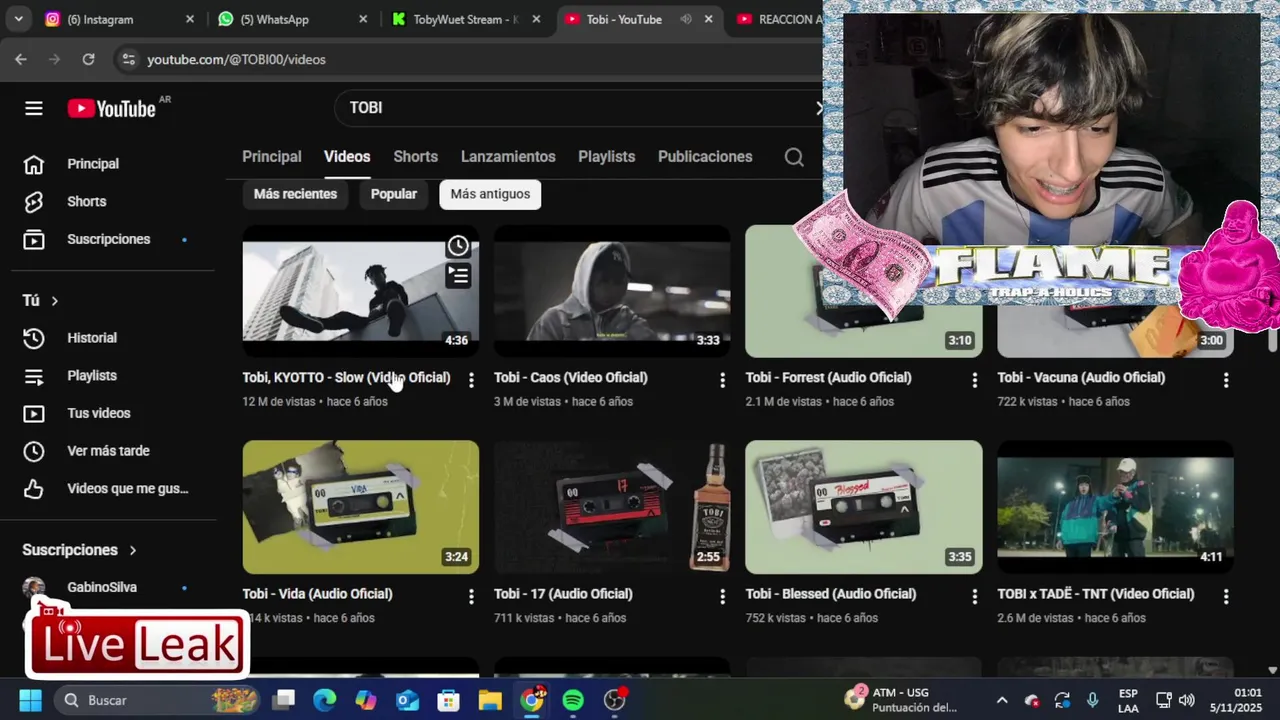Open options menu for Tobi - Caos
Screen dimensions: 1280x720
click(x=722, y=380)
